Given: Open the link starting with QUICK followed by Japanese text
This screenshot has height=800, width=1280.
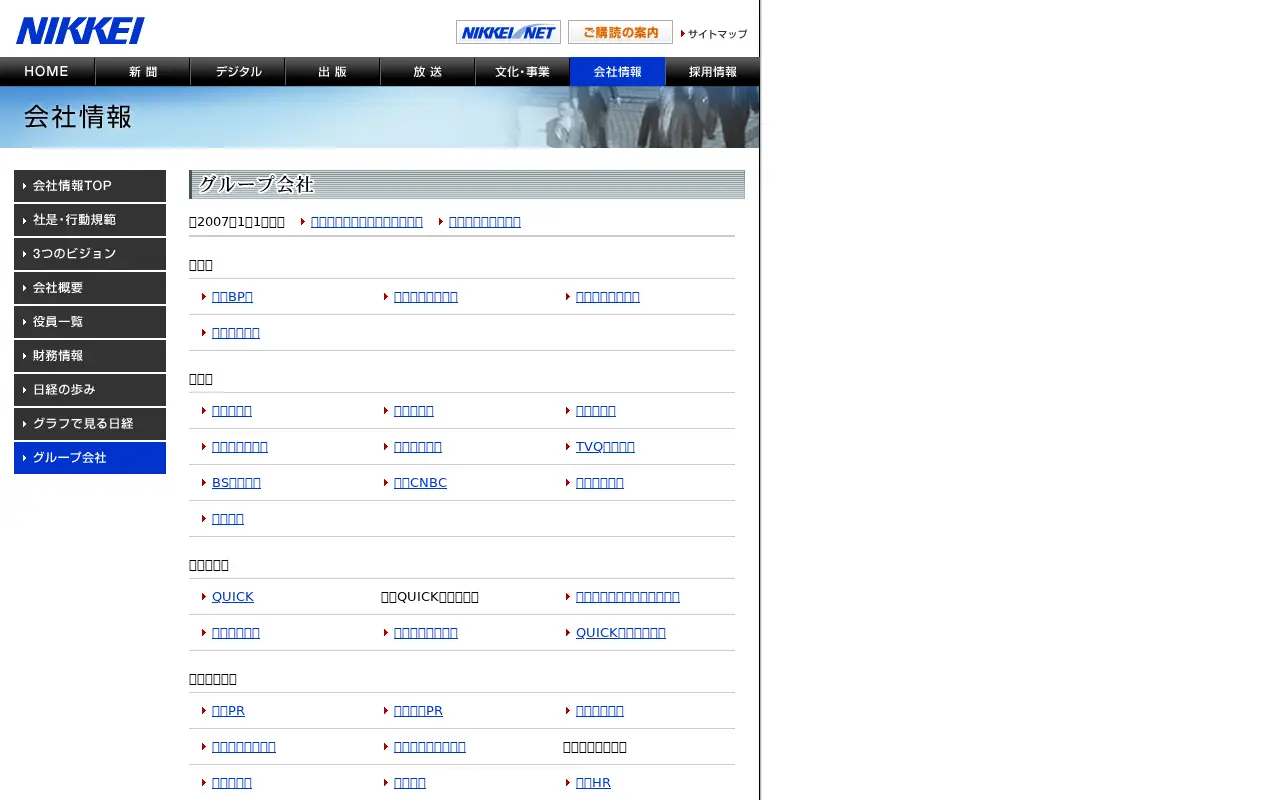Looking at the screenshot, I should (x=620, y=633).
